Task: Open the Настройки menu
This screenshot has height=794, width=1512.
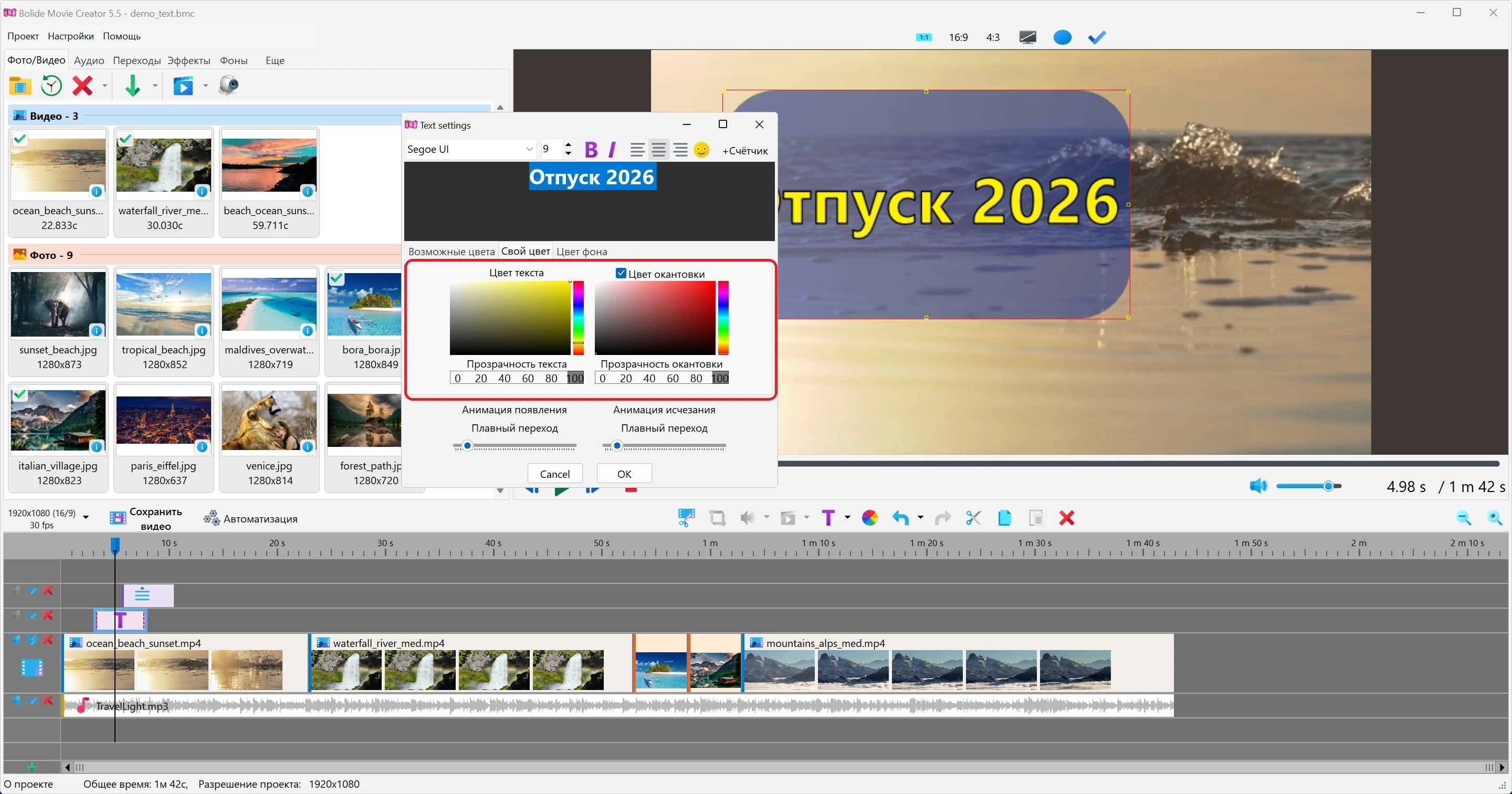Action: [x=70, y=36]
